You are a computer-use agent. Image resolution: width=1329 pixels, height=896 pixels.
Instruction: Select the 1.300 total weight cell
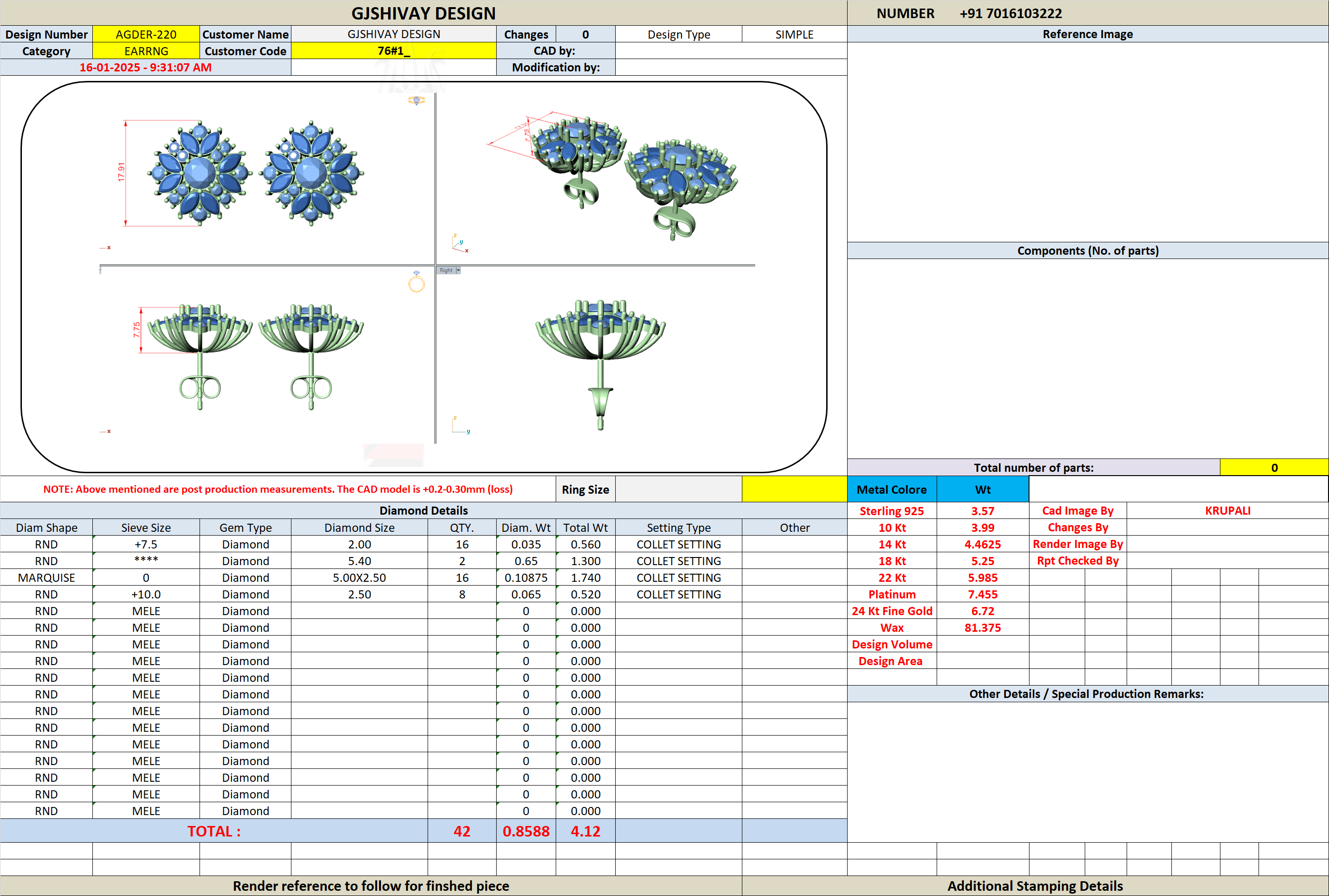[586, 560]
